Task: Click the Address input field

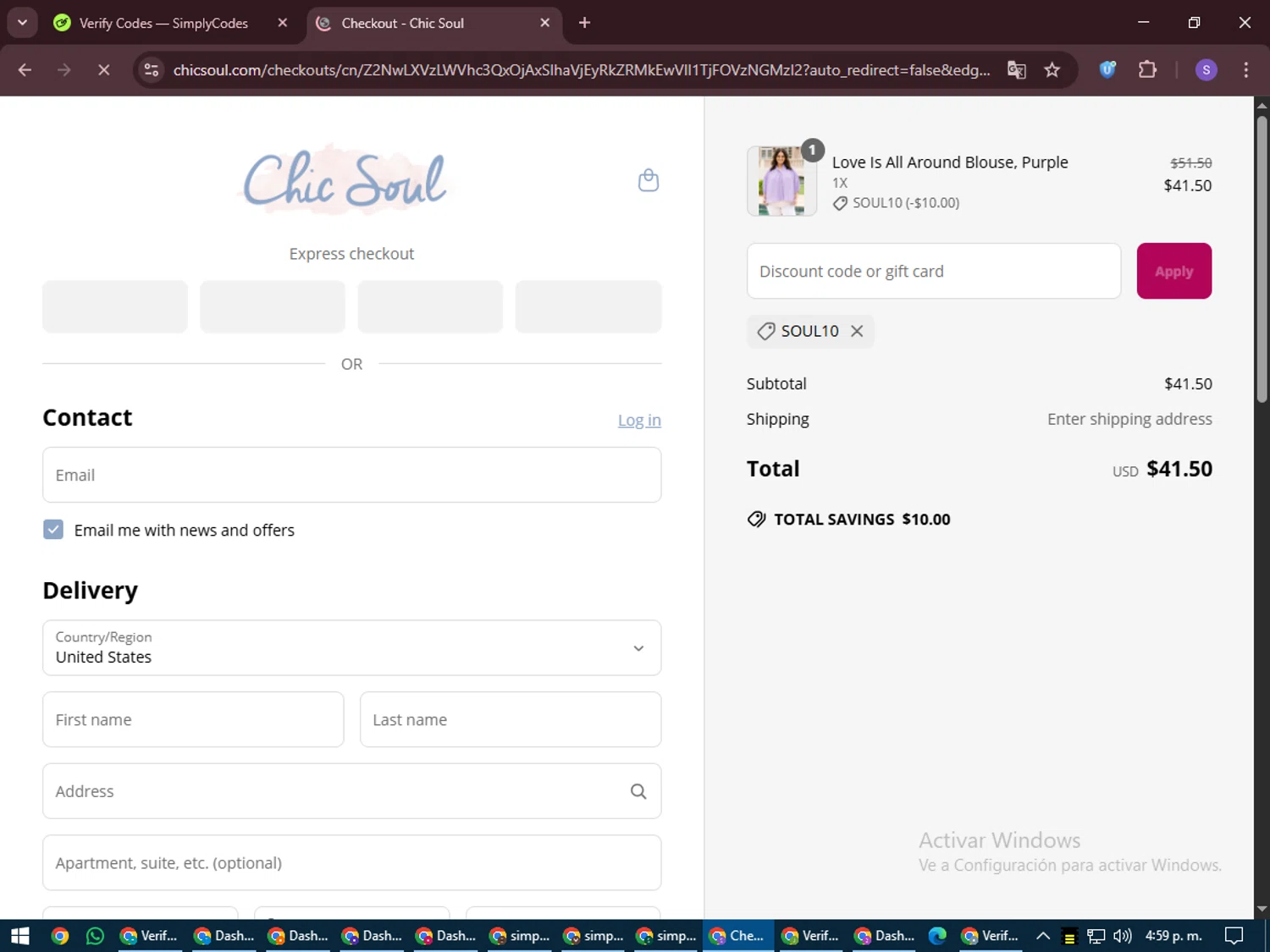Action: pyautogui.click(x=351, y=791)
